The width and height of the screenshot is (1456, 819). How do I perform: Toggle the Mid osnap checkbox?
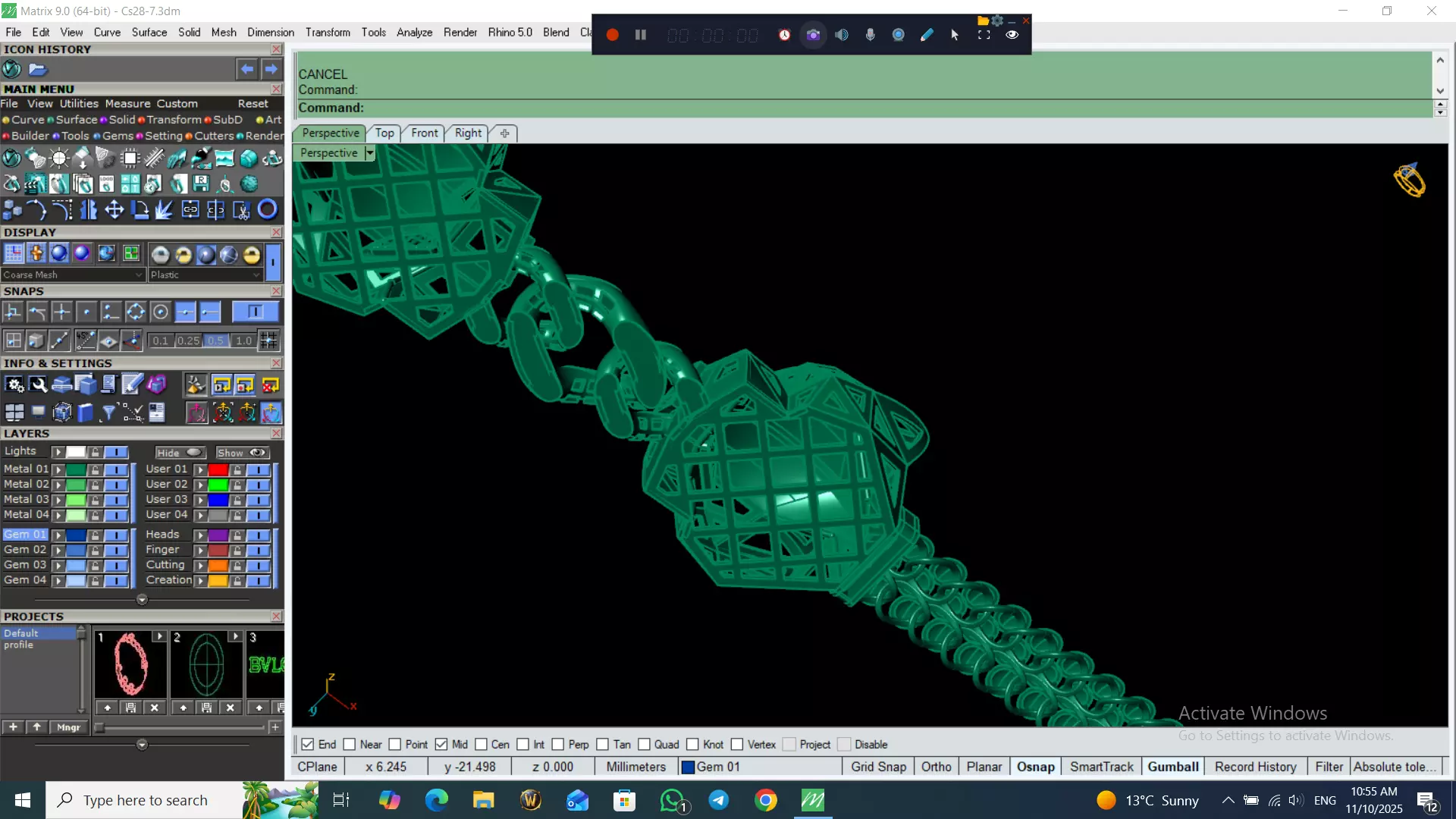pyautogui.click(x=441, y=745)
